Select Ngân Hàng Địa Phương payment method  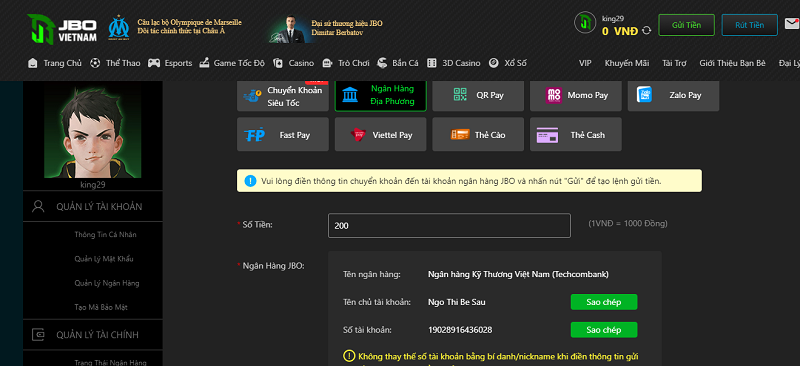click(381, 96)
